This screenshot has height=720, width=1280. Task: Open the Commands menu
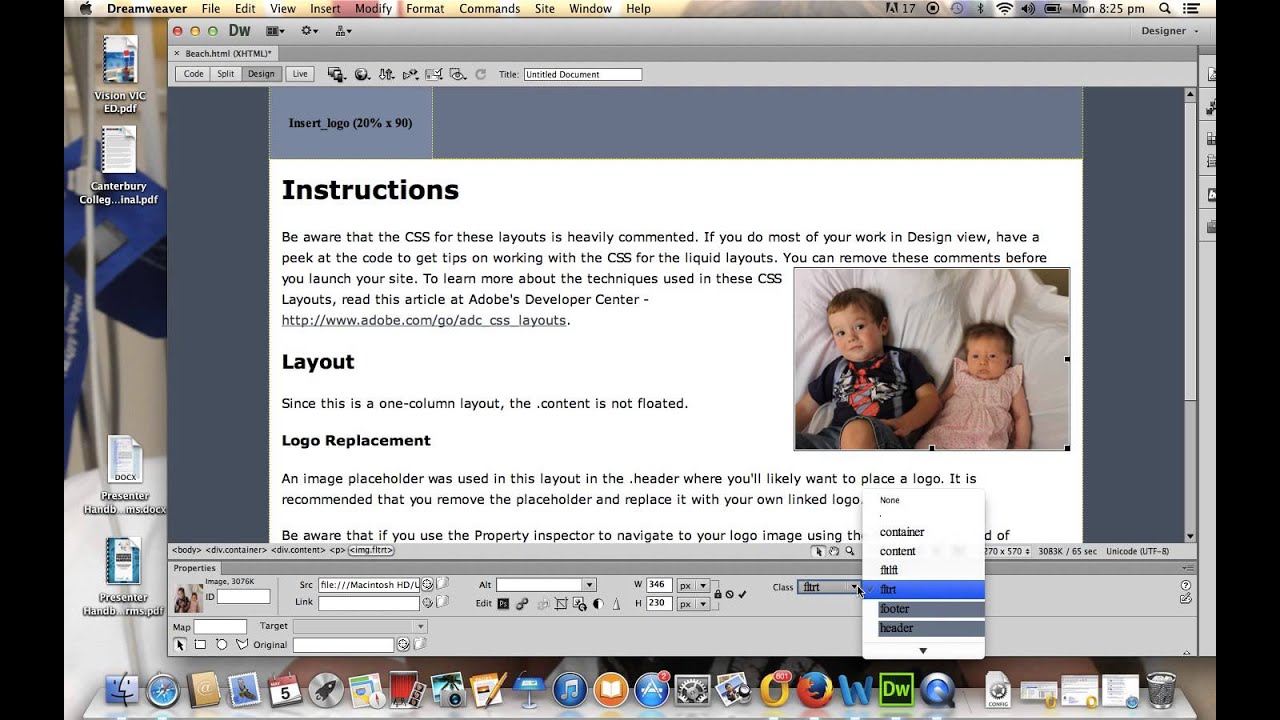point(489,9)
